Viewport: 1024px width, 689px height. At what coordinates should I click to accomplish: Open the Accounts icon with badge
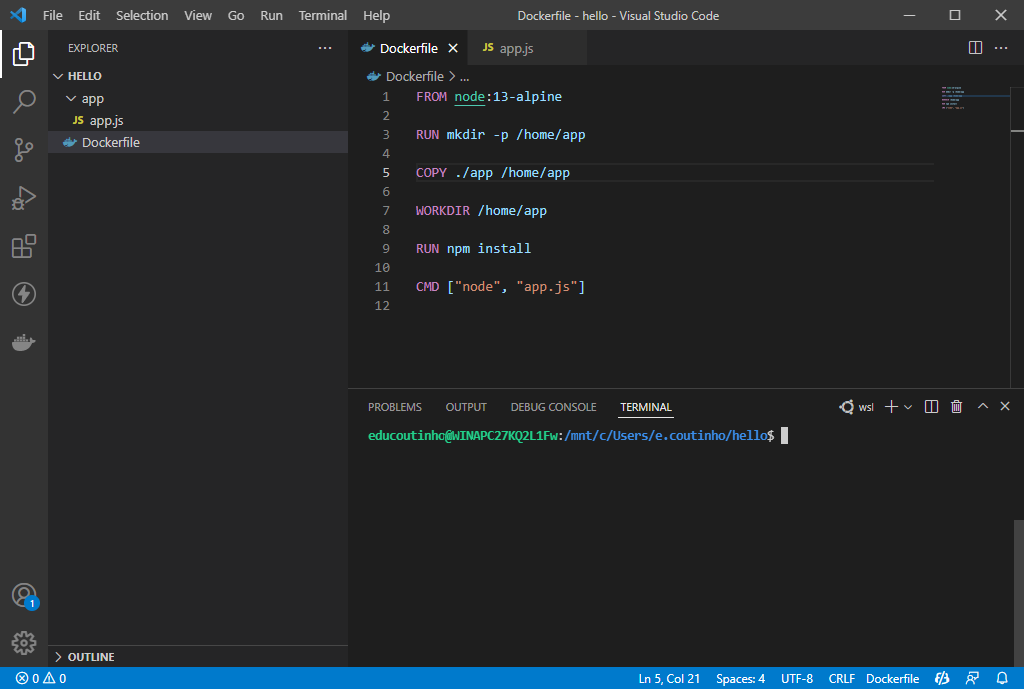tap(25, 596)
